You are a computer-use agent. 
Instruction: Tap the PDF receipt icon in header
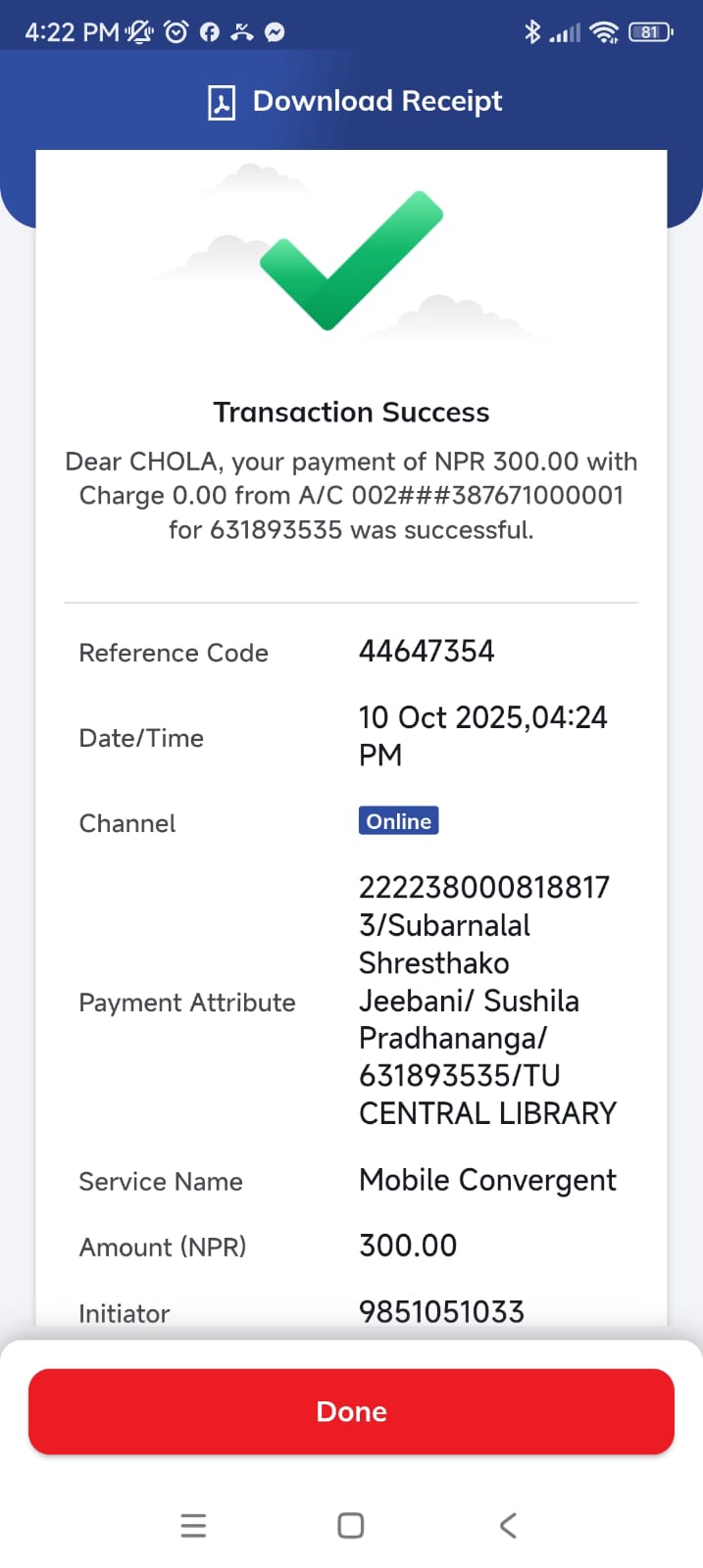point(222,102)
